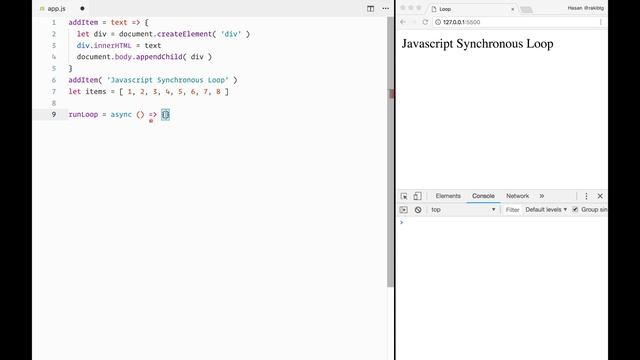
Task: Click the console prompt line
Action: coord(502,222)
